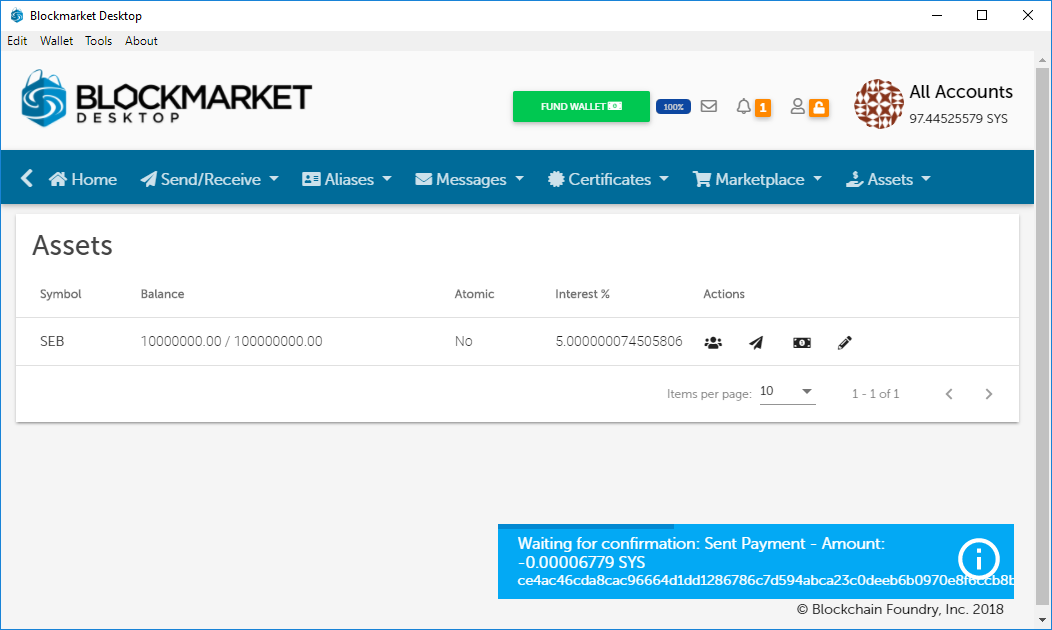Image resolution: width=1052 pixels, height=630 pixels.
Task: Click the orange notification count badge
Action: tap(763, 107)
